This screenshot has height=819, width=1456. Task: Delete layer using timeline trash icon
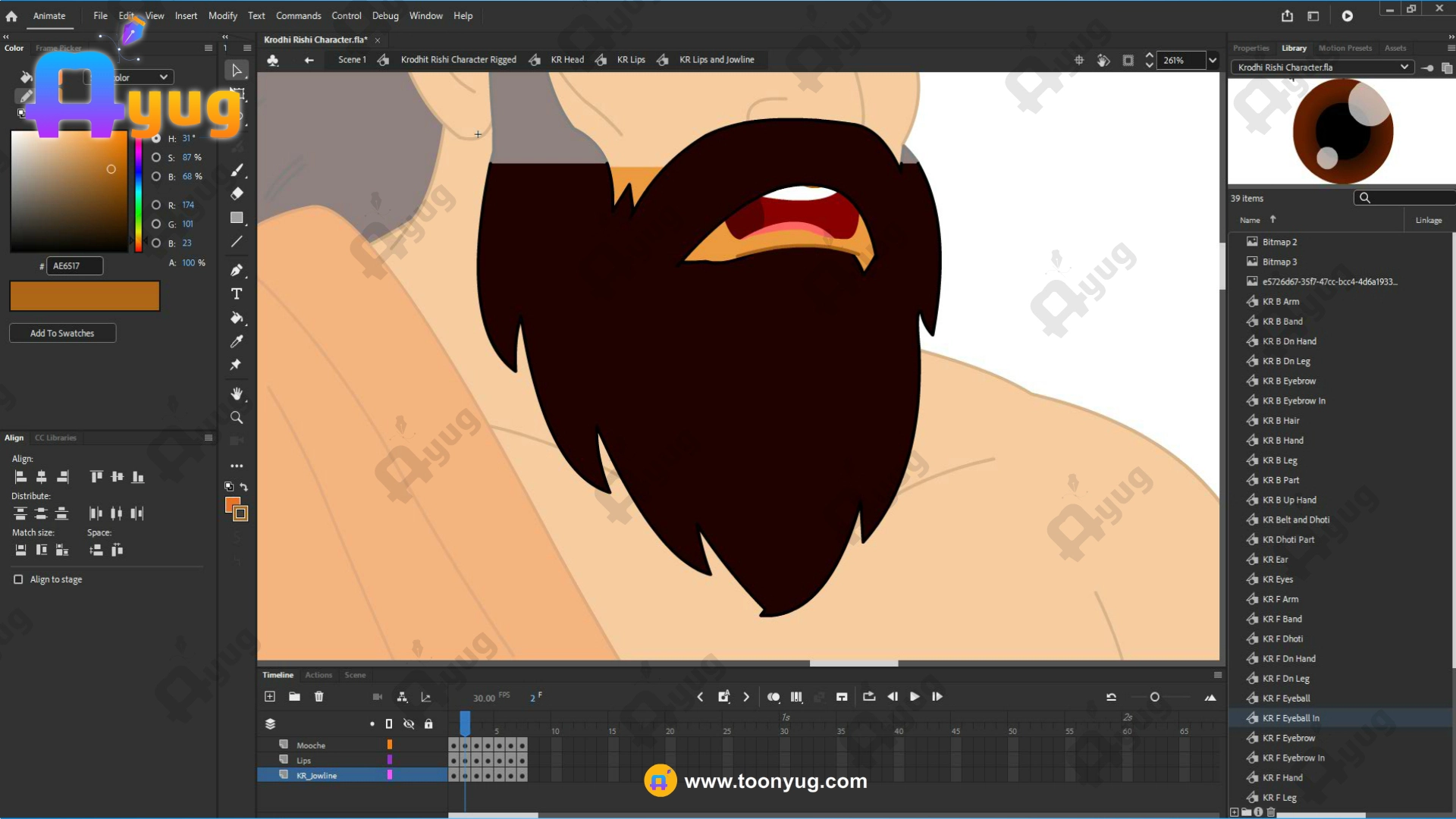318,696
